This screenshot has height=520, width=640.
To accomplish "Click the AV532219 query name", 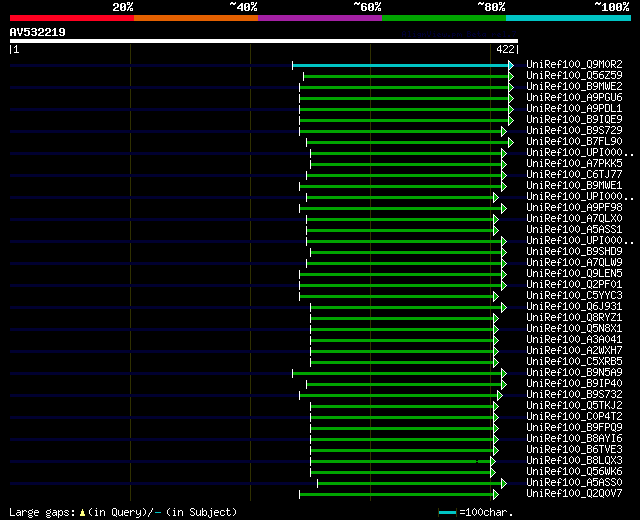I will (x=38, y=32).
